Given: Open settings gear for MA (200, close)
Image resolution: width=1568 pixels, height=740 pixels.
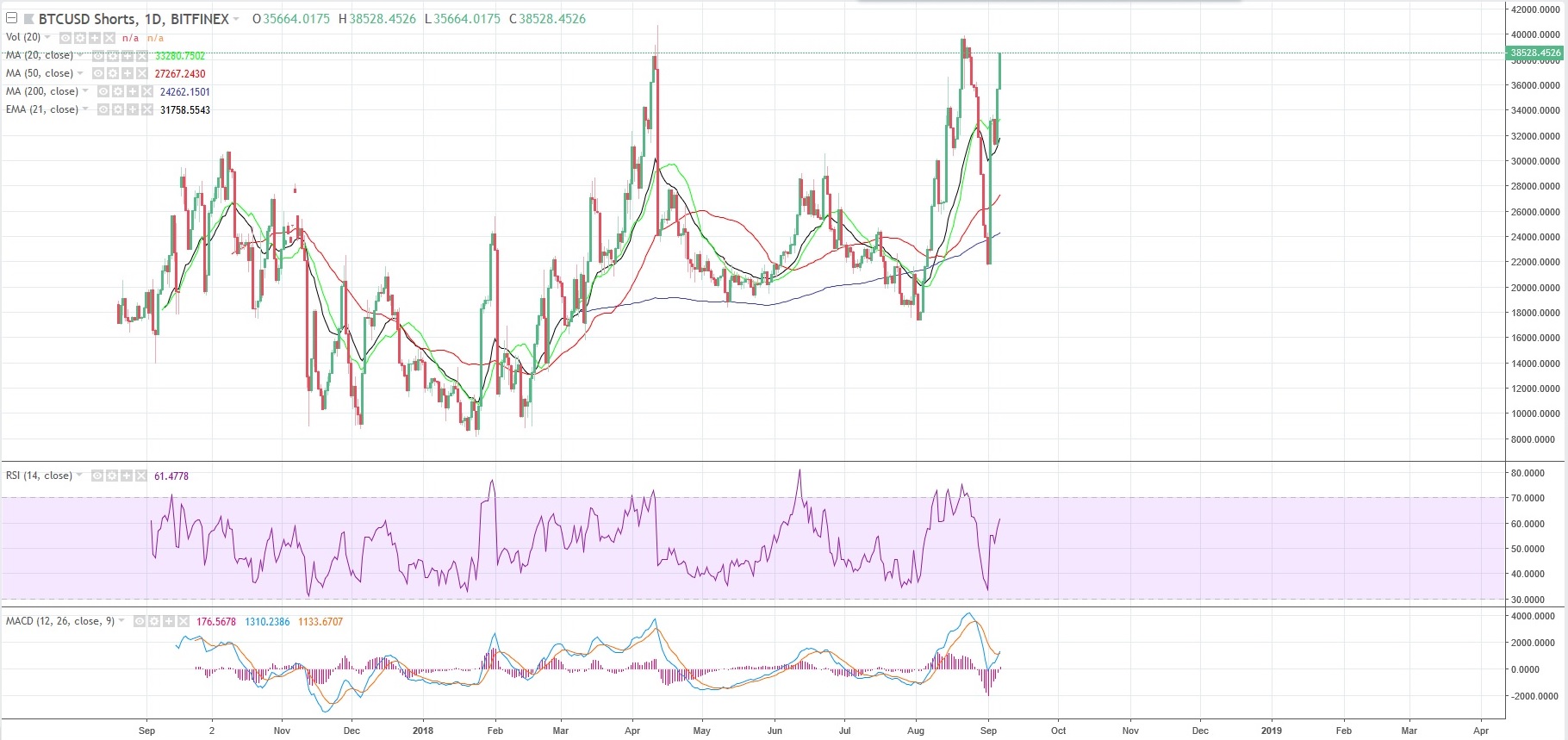Looking at the screenshot, I should point(118,91).
